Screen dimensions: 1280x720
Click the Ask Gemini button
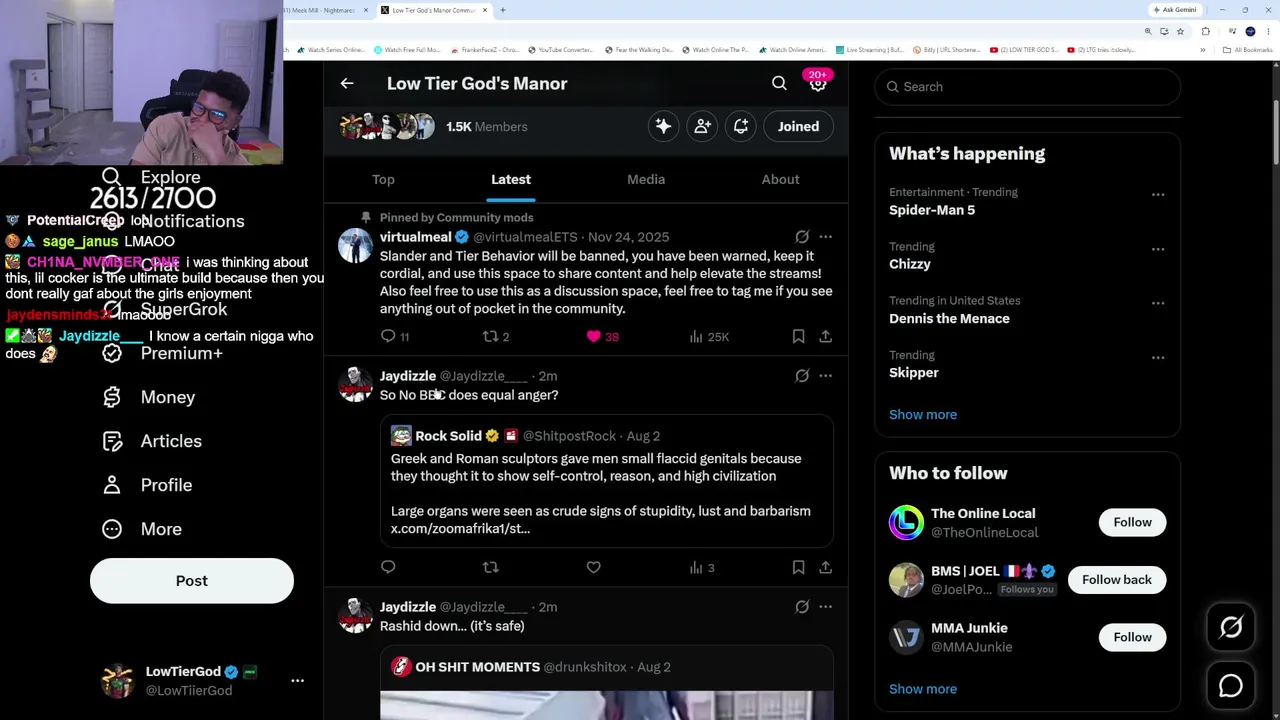[1175, 10]
